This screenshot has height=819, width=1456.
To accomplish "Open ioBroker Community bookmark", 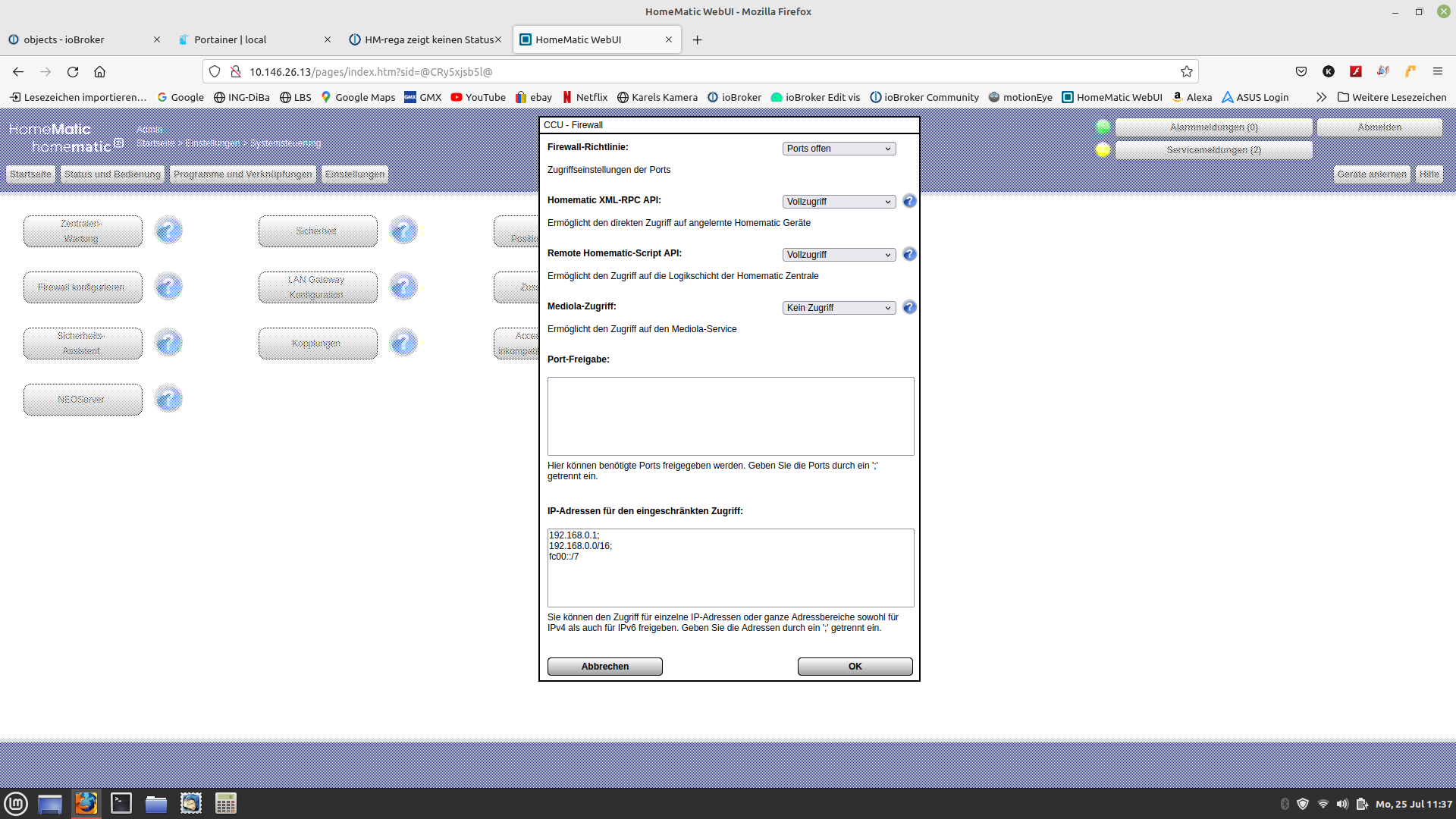I will [x=924, y=97].
